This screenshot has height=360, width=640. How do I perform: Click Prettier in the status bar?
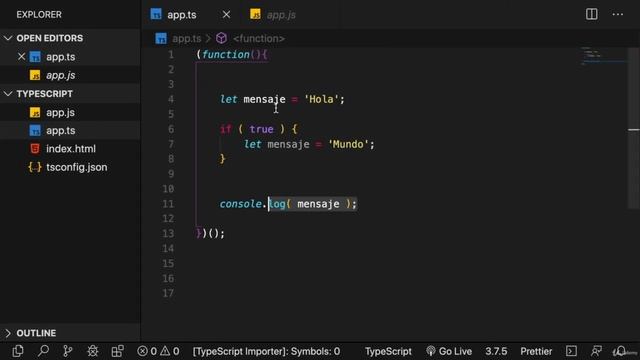536,351
